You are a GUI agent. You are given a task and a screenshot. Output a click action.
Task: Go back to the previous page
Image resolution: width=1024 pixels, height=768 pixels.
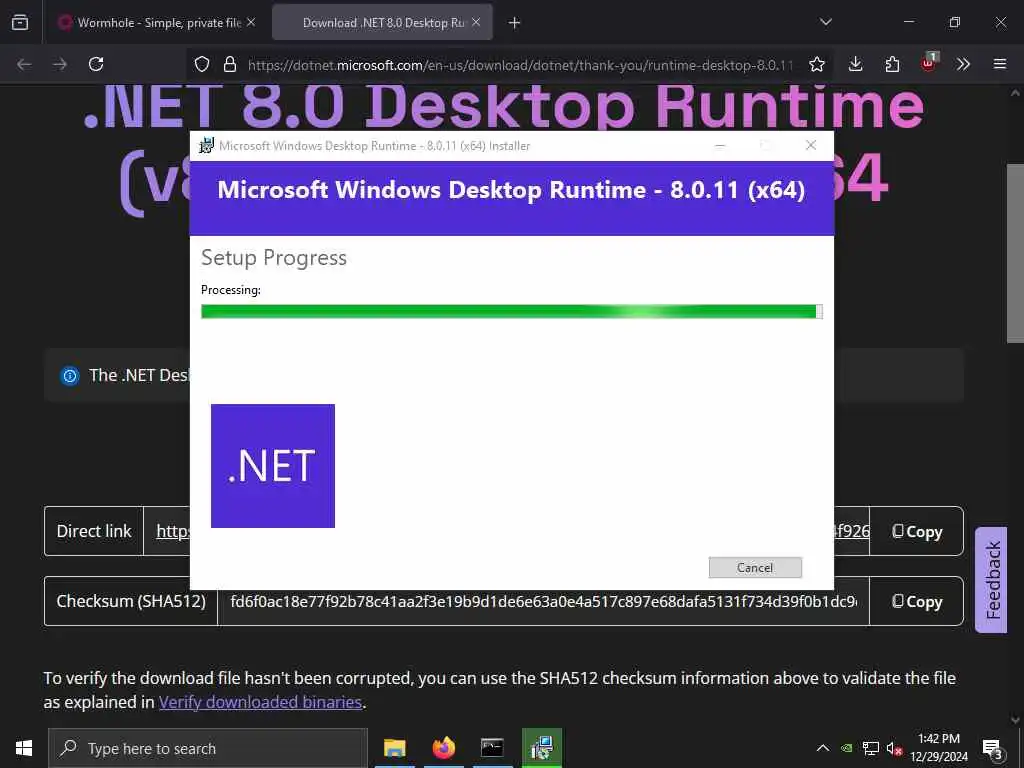(24, 64)
